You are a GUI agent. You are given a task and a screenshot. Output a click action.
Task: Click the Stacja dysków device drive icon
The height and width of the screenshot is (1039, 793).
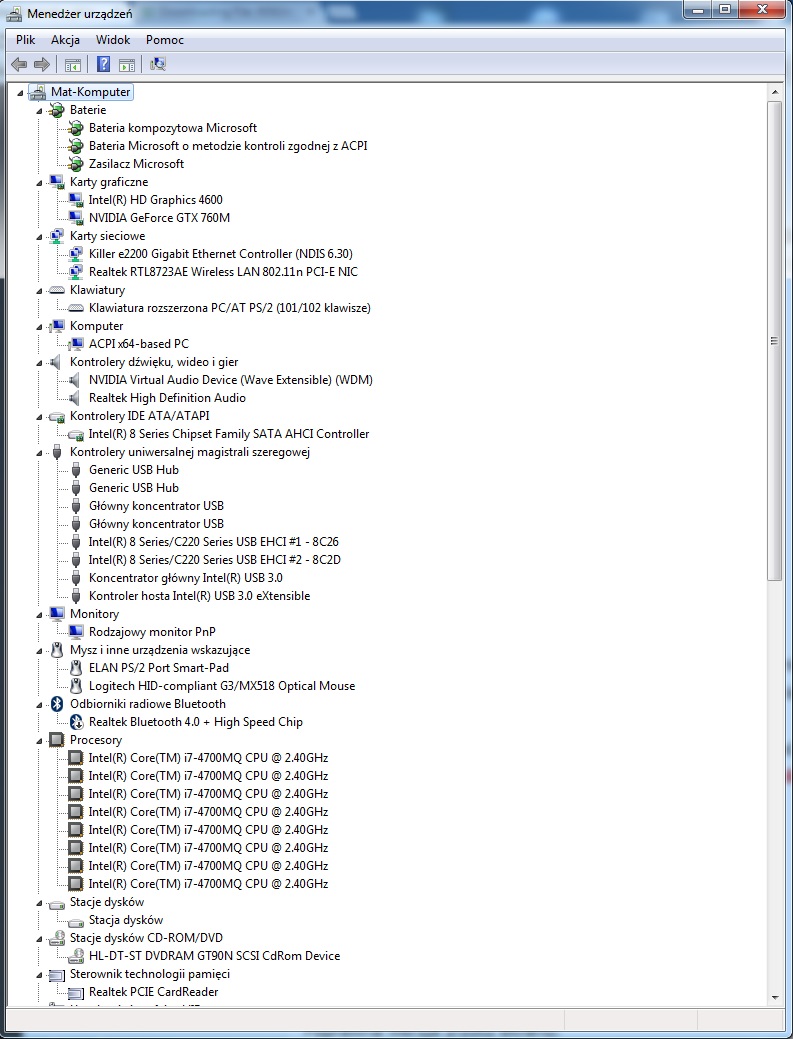(x=76, y=921)
